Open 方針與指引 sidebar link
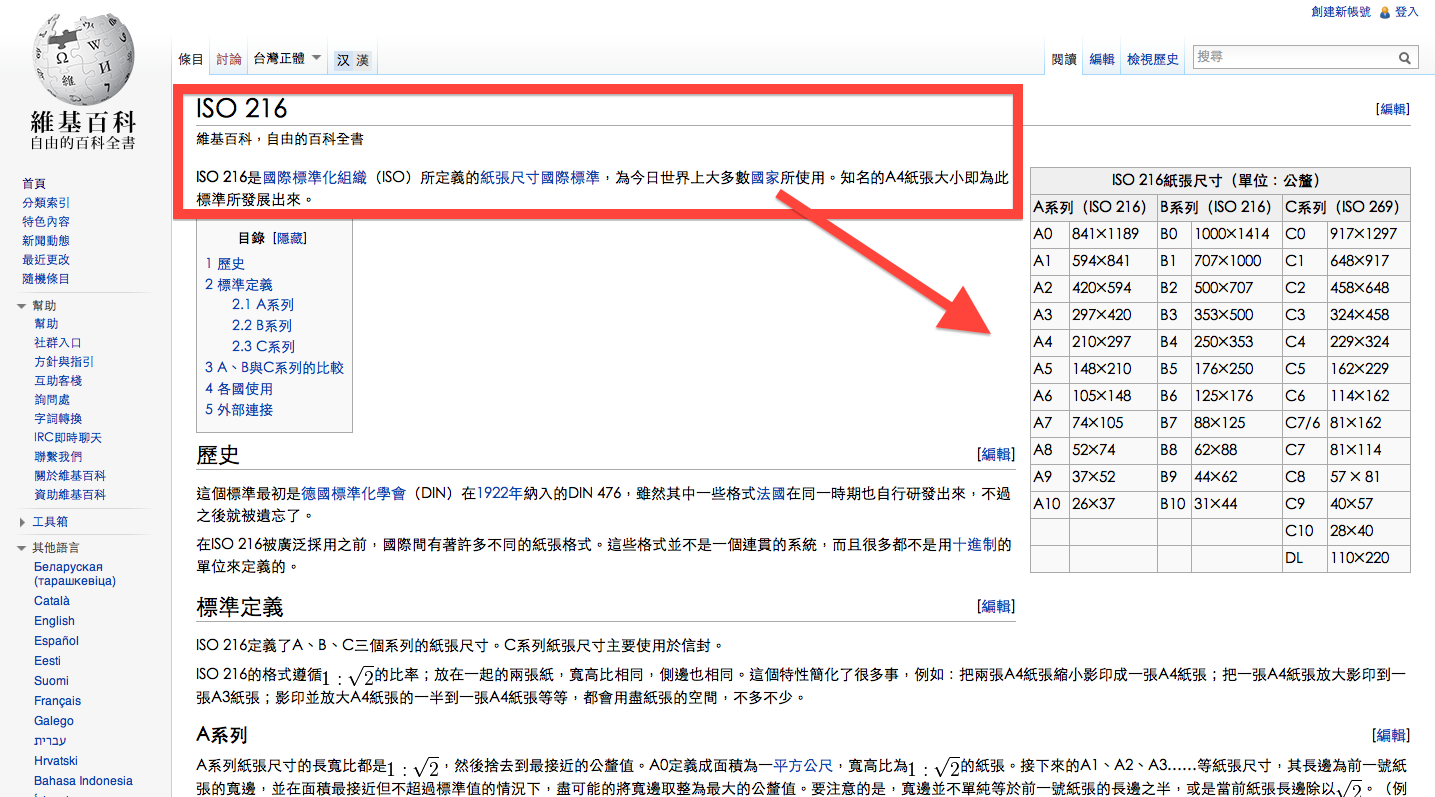This screenshot has height=797, width=1435. tap(64, 362)
